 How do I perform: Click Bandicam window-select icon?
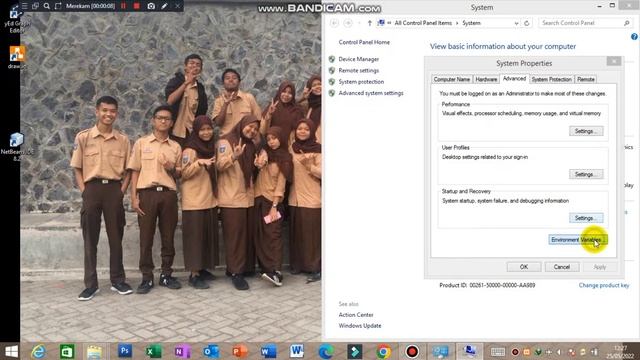pos(35,6)
